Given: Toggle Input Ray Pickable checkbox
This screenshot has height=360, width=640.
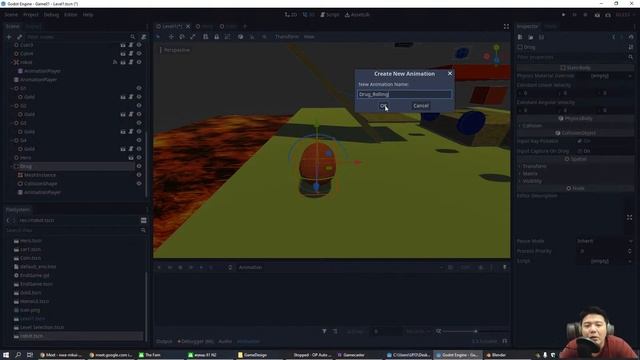Looking at the screenshot, I should tap(580, 141).
